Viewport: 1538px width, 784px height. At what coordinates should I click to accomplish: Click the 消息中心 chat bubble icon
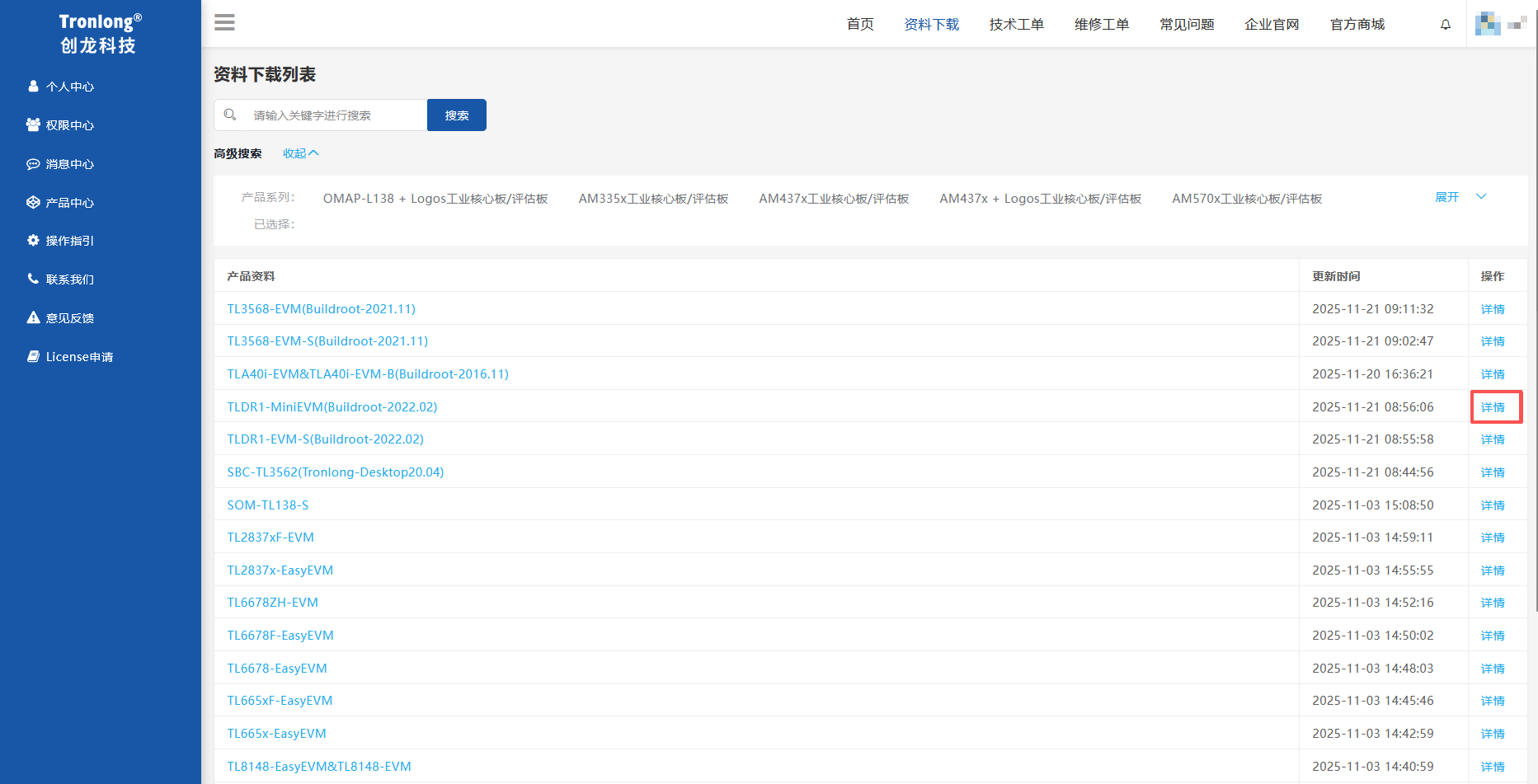pos(33,163)
